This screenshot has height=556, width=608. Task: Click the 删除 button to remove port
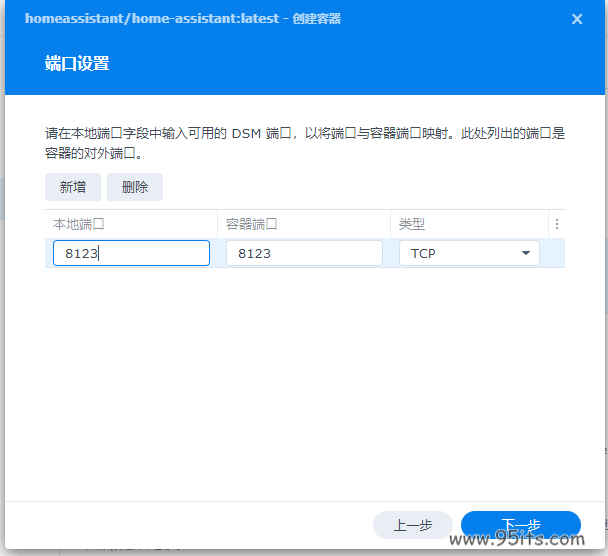(x=135, y=187)
